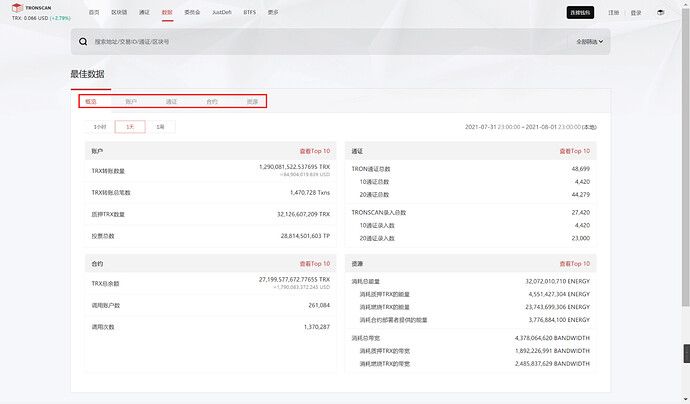This screenshot has height=404, width=690.
Task: Click the value 28,814,501,603 TP
Action: tap(305, 236)
